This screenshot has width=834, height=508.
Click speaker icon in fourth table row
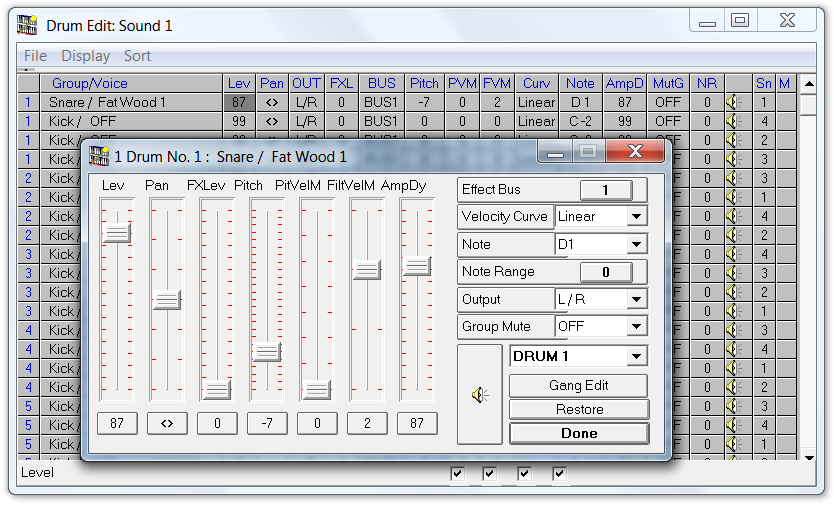[x=733, y=159]
